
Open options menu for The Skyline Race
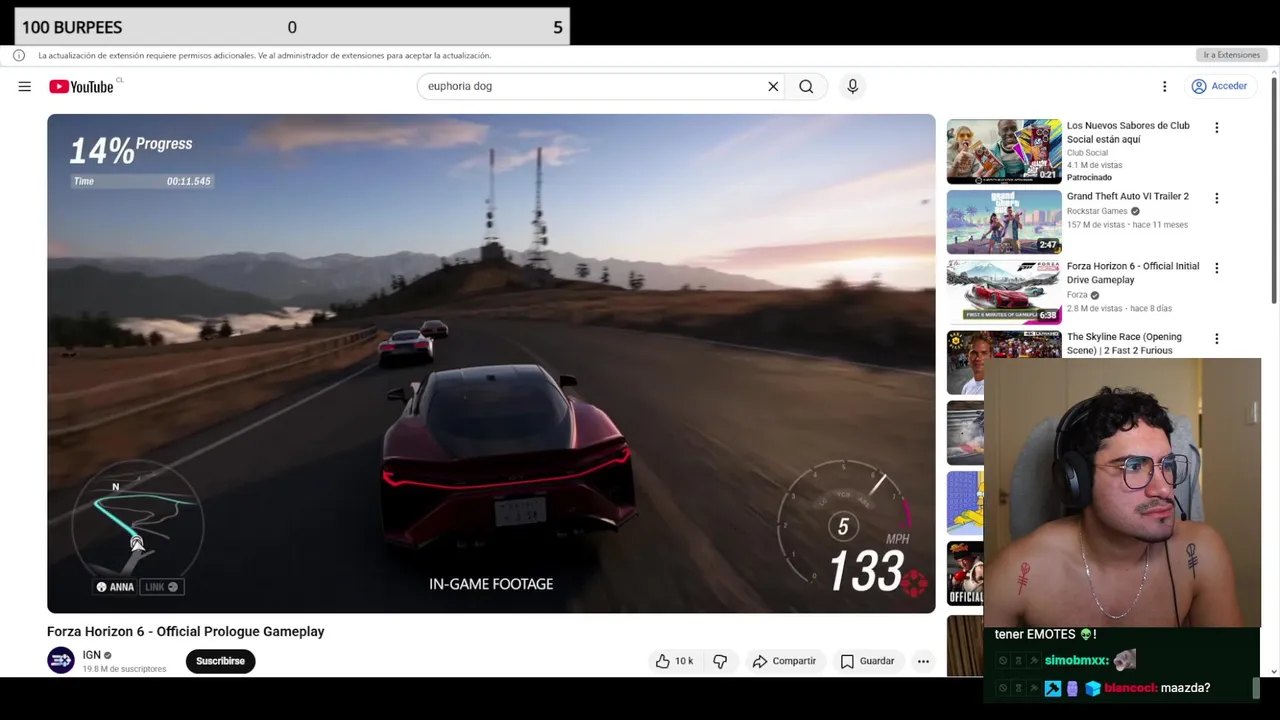pos(1216,339)
